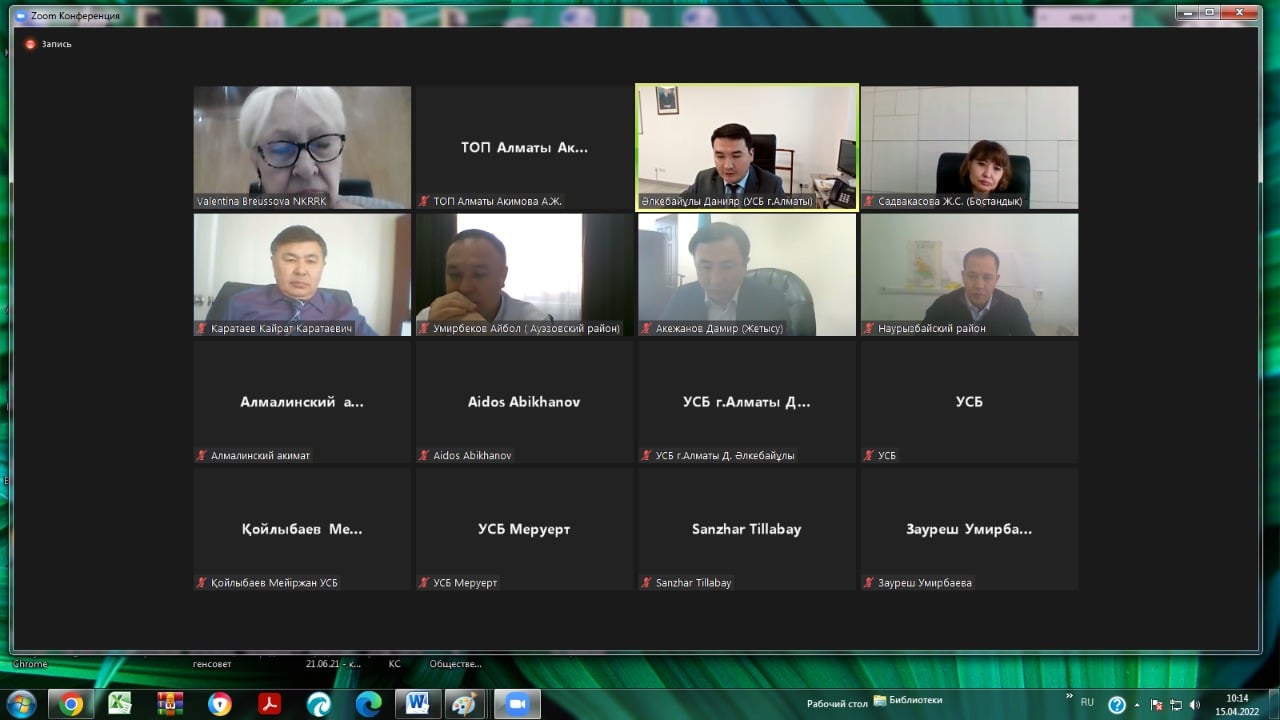Select Умирбеков Айбол video tile
1280x720 pixels.
pos(524,275)
